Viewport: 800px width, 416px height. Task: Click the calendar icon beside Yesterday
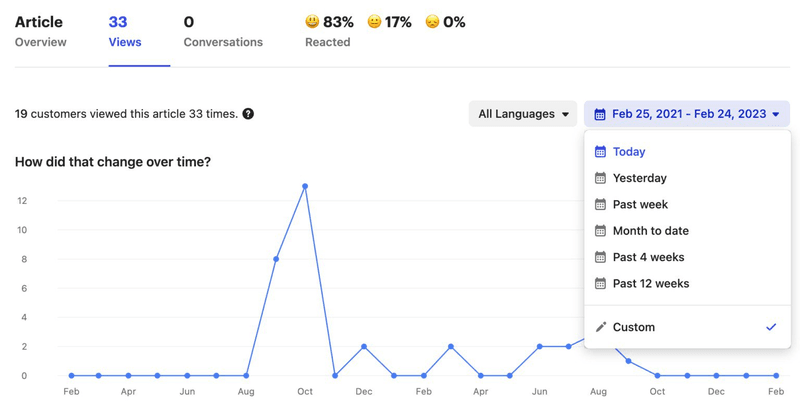pyautogui.click(x=600, y=178)
